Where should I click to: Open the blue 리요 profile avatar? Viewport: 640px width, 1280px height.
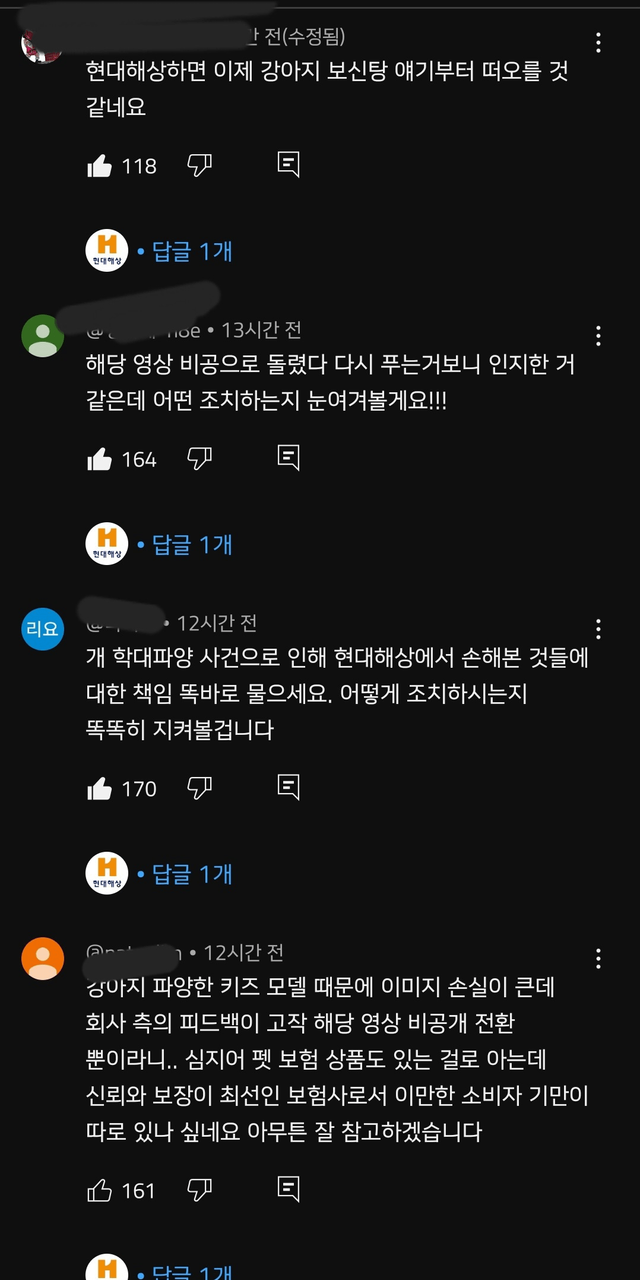[x=42, y=629]
